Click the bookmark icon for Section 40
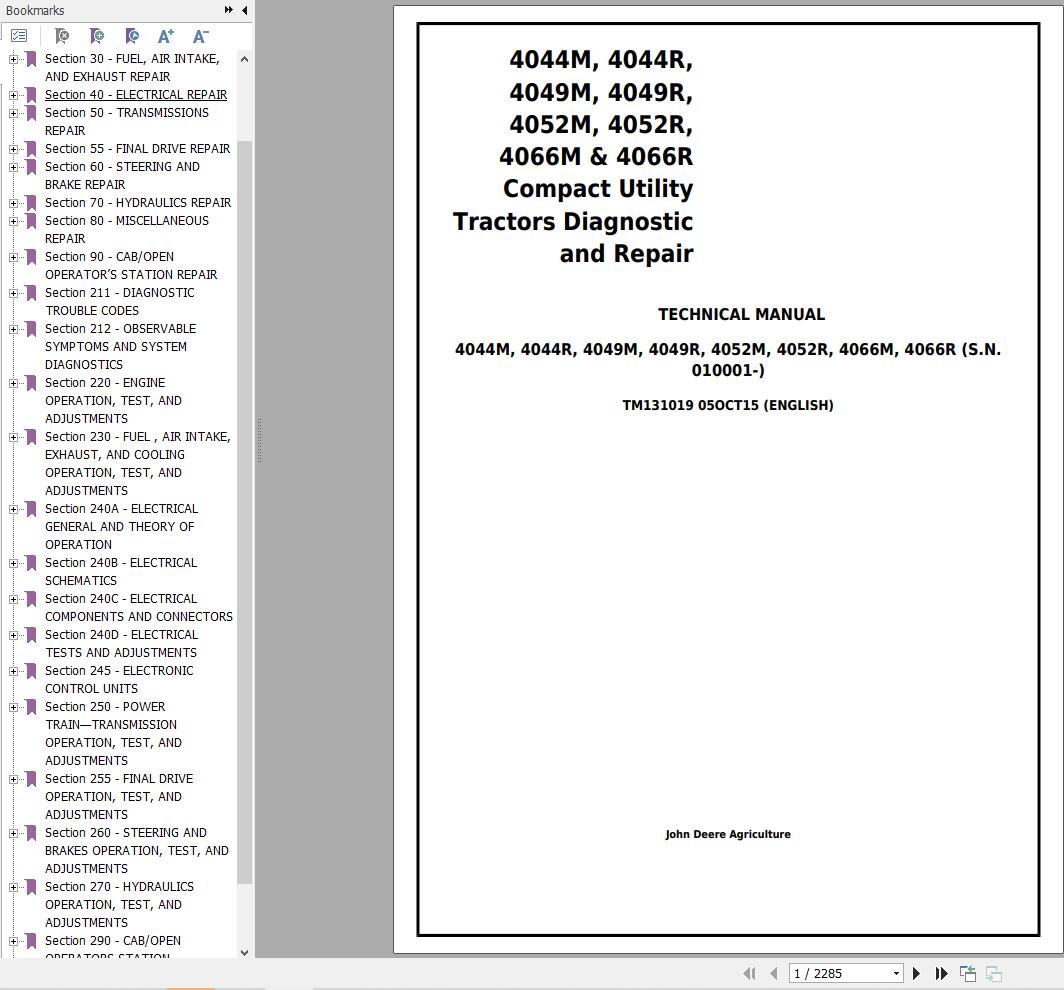Image resolution: width=1064 pixels, height=990 pixels. point(31,94)
